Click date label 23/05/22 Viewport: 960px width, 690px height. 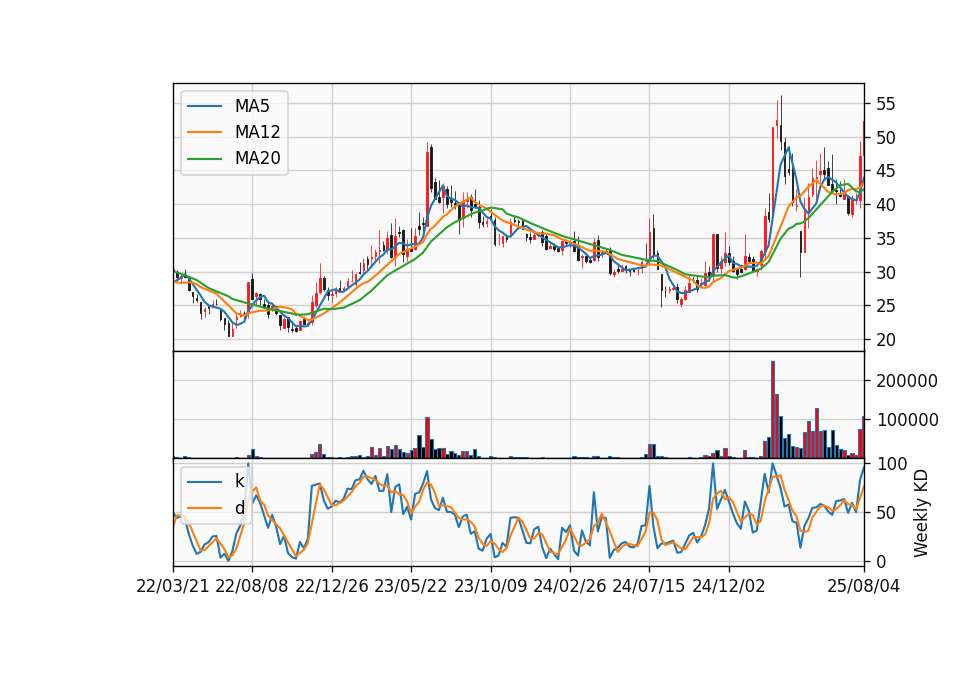pyautogui.click(x=411, y=586)
